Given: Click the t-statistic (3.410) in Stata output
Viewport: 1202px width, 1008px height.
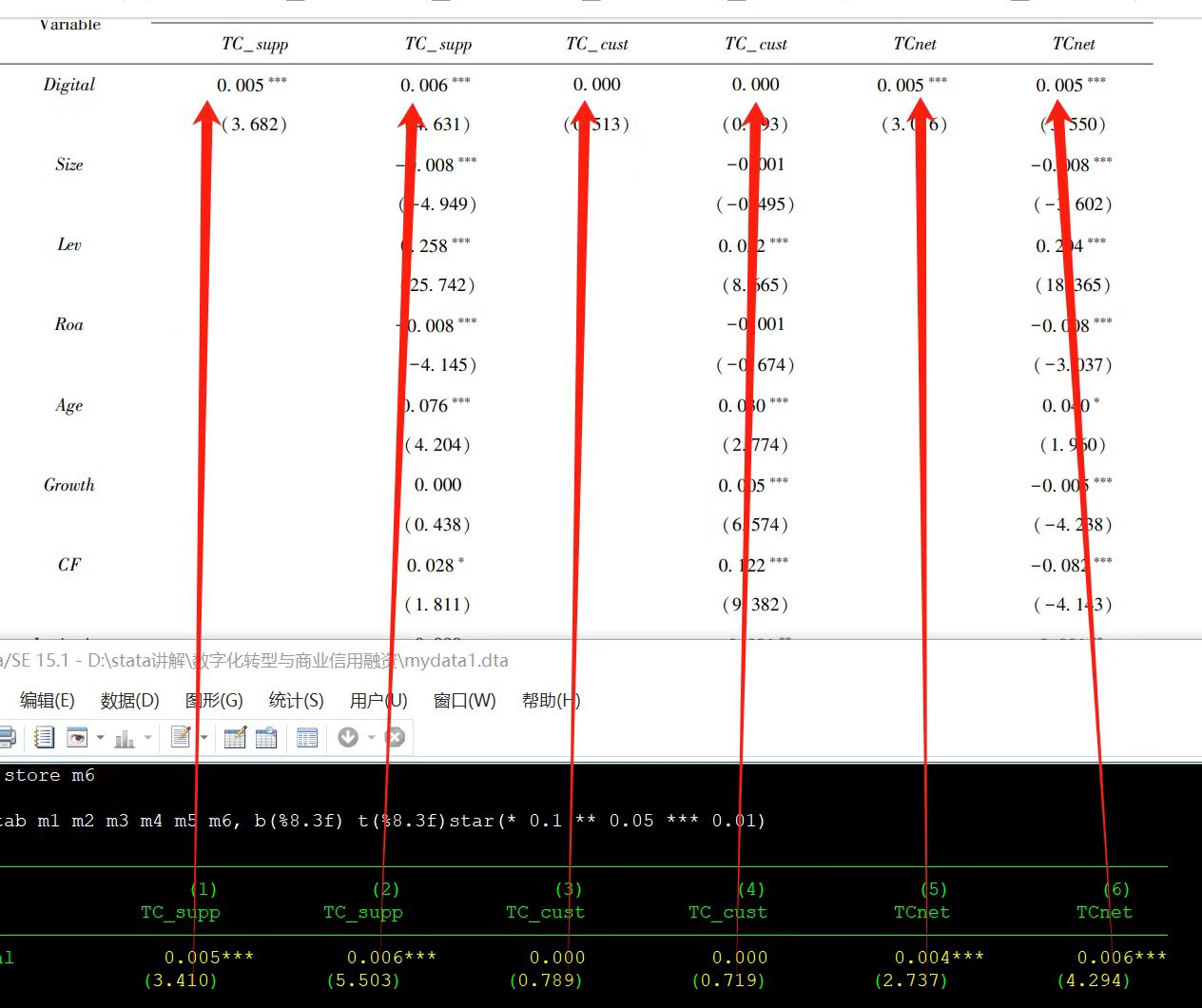Looking at the screenshot, I should click(181, 980).
